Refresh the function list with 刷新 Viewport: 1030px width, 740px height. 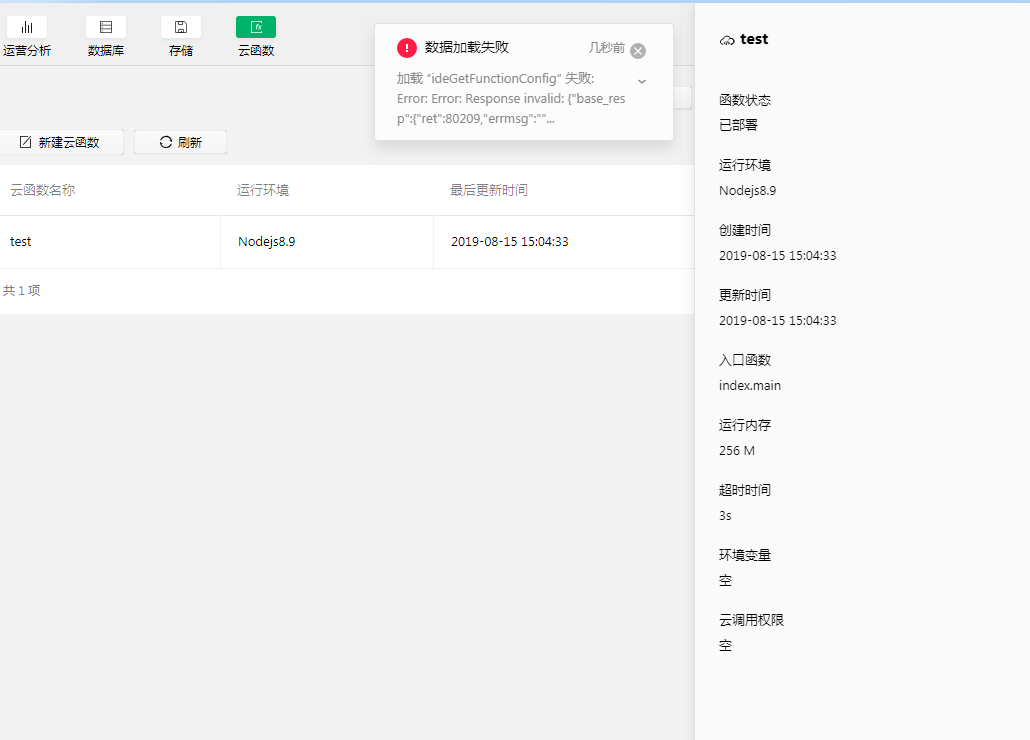click(x=180, y=142)
